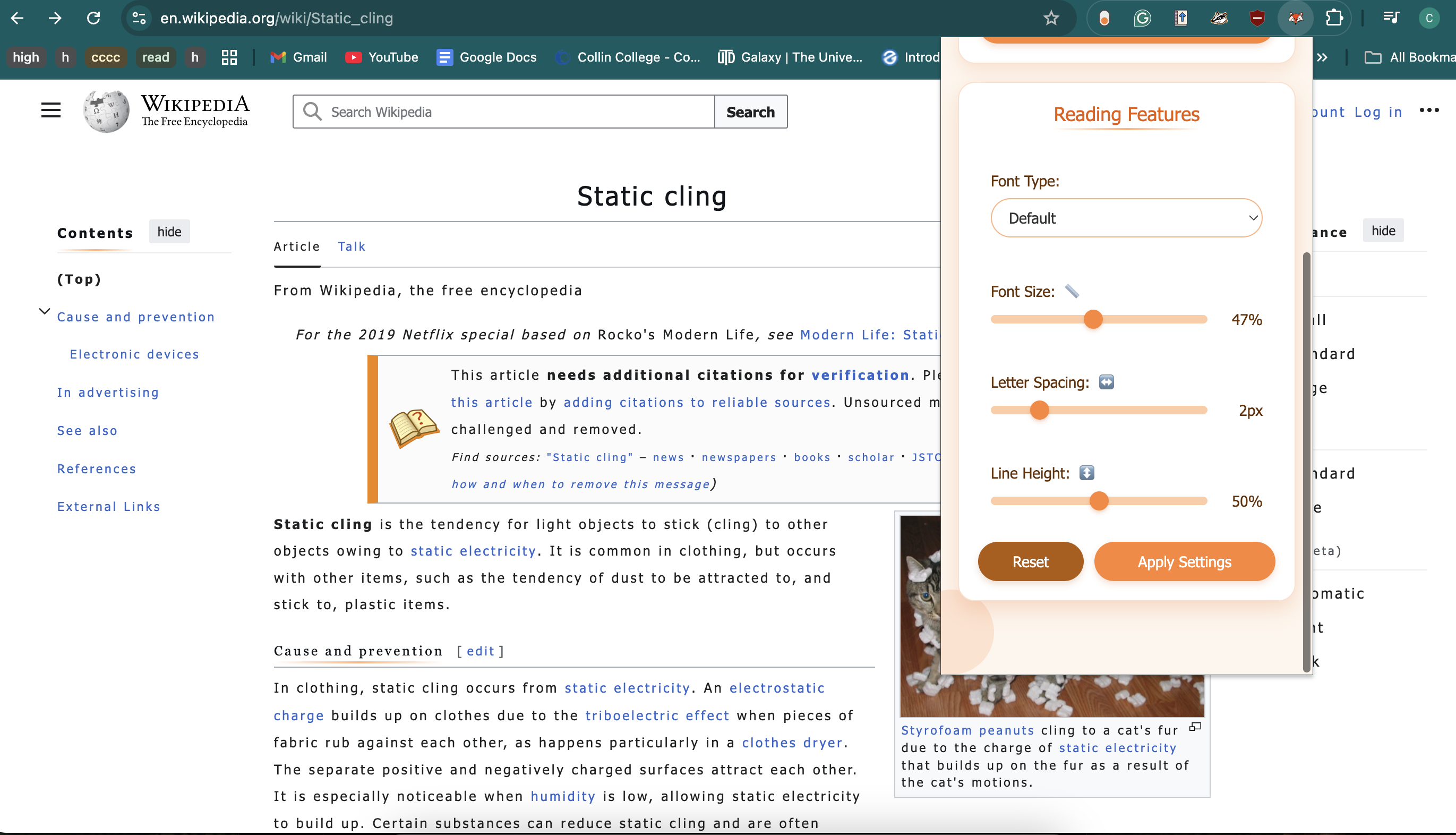Click the Grammarly extension icon
The image size is (1456, 835).
point(1142,18)
